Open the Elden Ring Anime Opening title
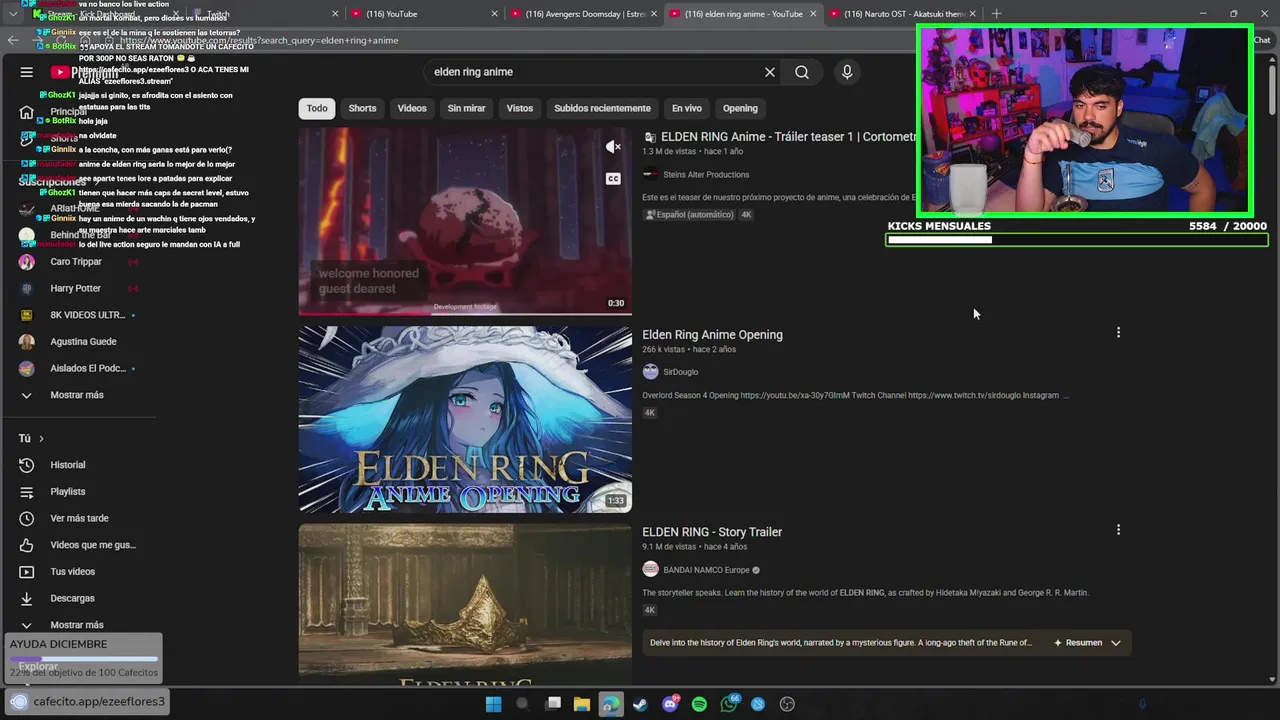This screenshot has height=720, width=1280. coord(712,335)
